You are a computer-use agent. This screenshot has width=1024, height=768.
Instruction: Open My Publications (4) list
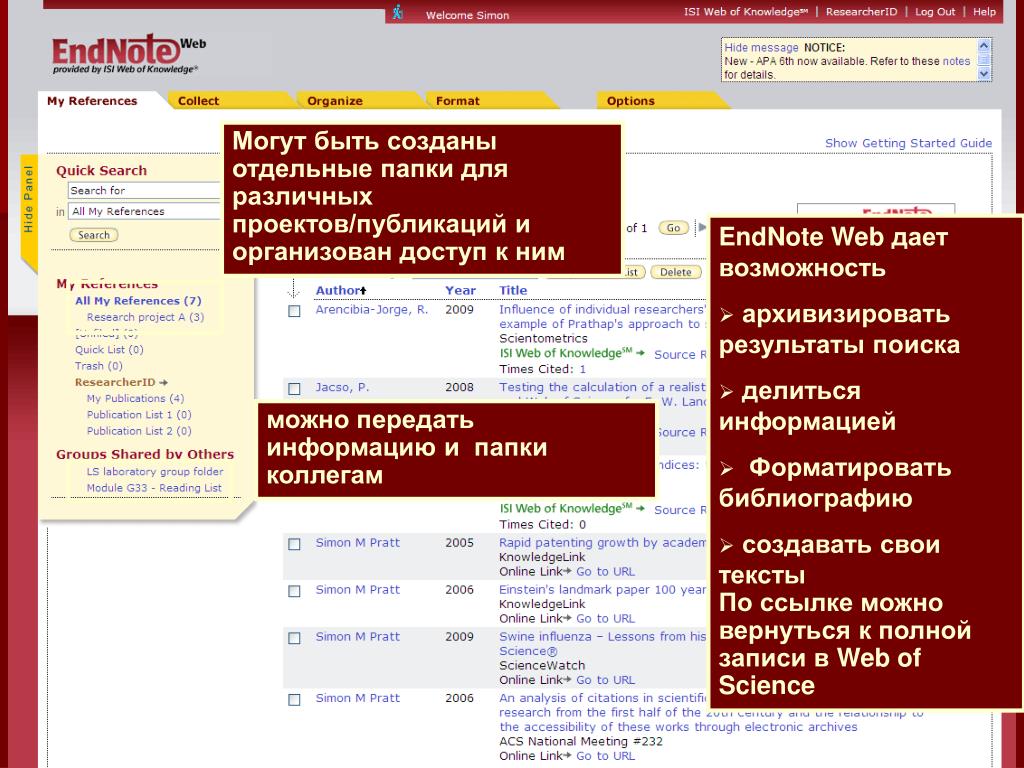click(x=135, y=398)
